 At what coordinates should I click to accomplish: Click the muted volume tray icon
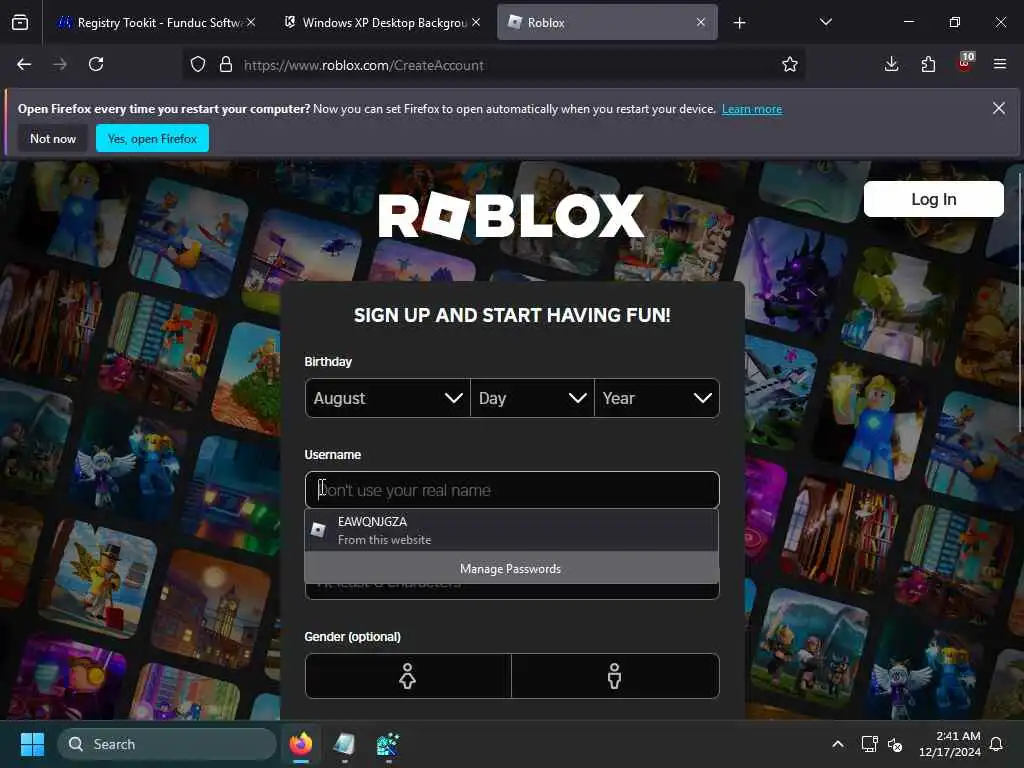tap(895, 744)
